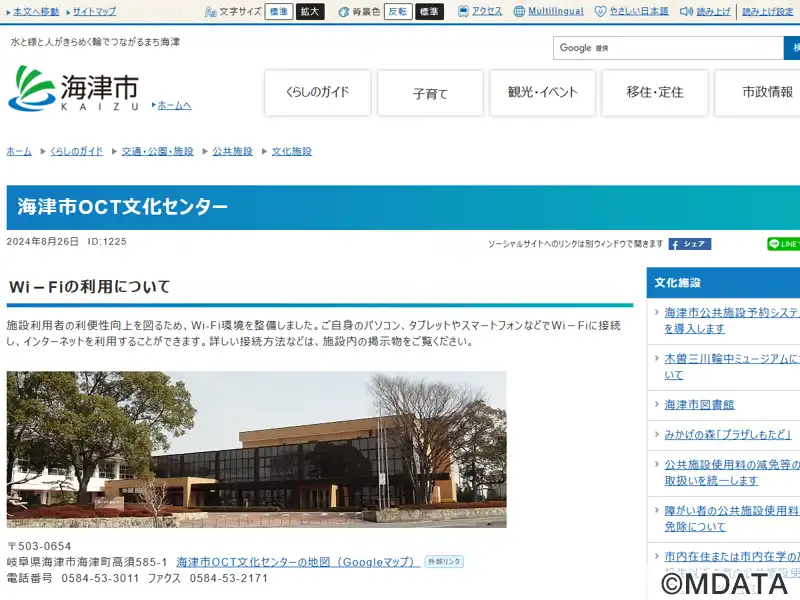Switch background color to 反転

click(398, 11)
